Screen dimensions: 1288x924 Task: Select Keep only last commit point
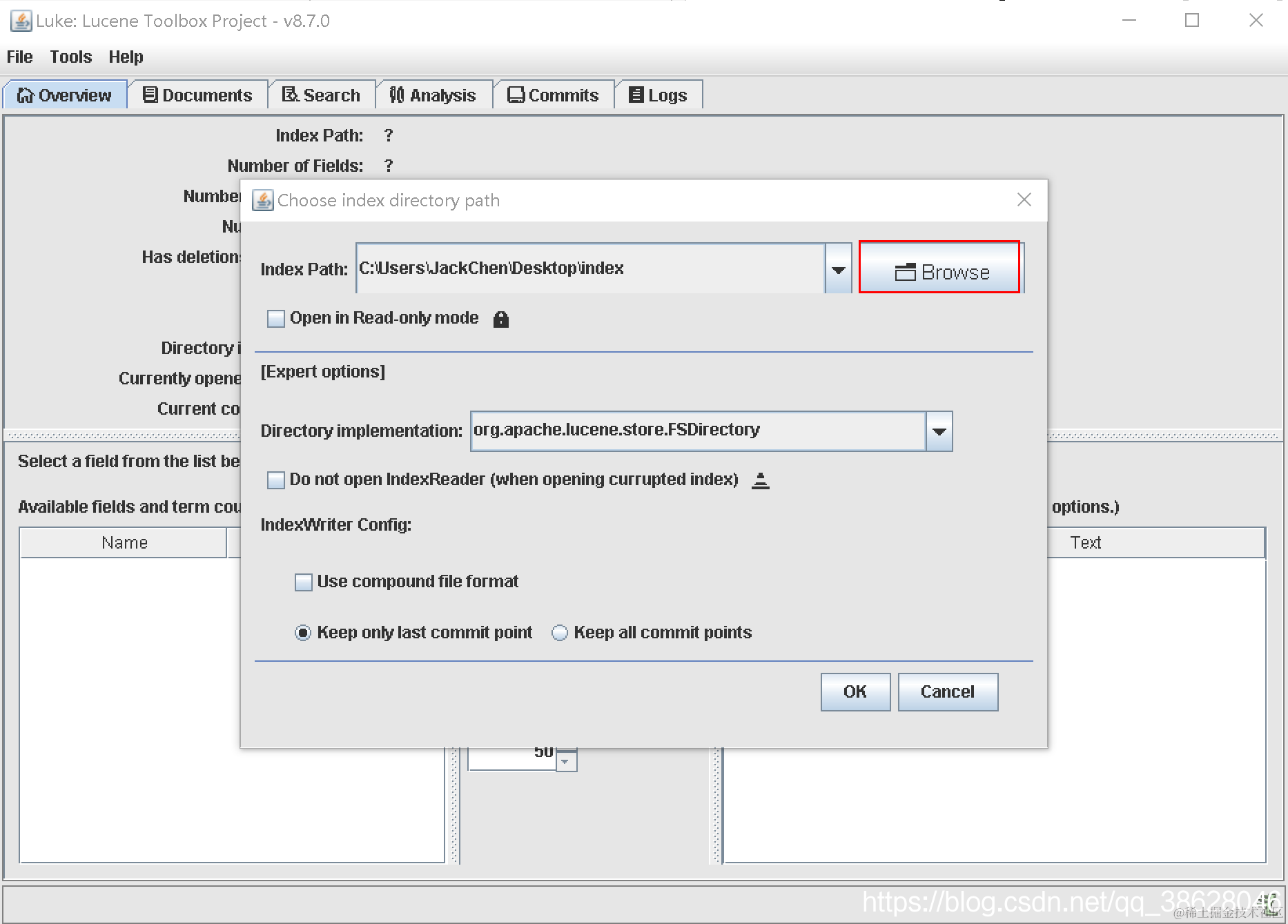(303, 633)
